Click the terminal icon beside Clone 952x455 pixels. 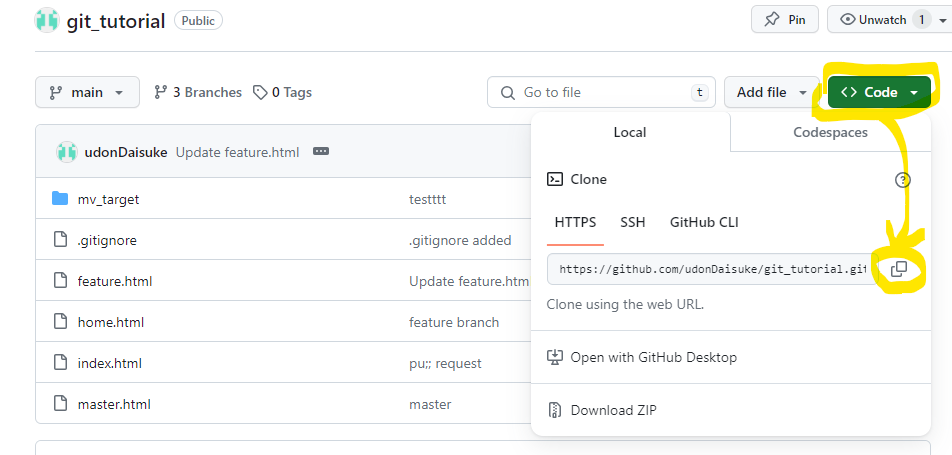click(555, 179)
